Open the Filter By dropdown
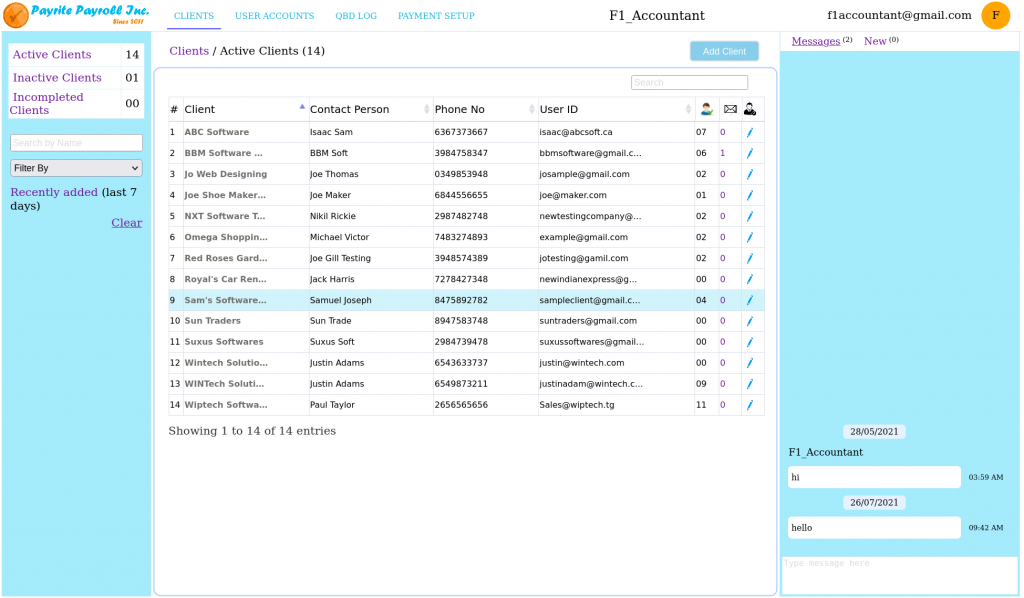This screenshot has width=1024, height=598. [x=76, y=168]
